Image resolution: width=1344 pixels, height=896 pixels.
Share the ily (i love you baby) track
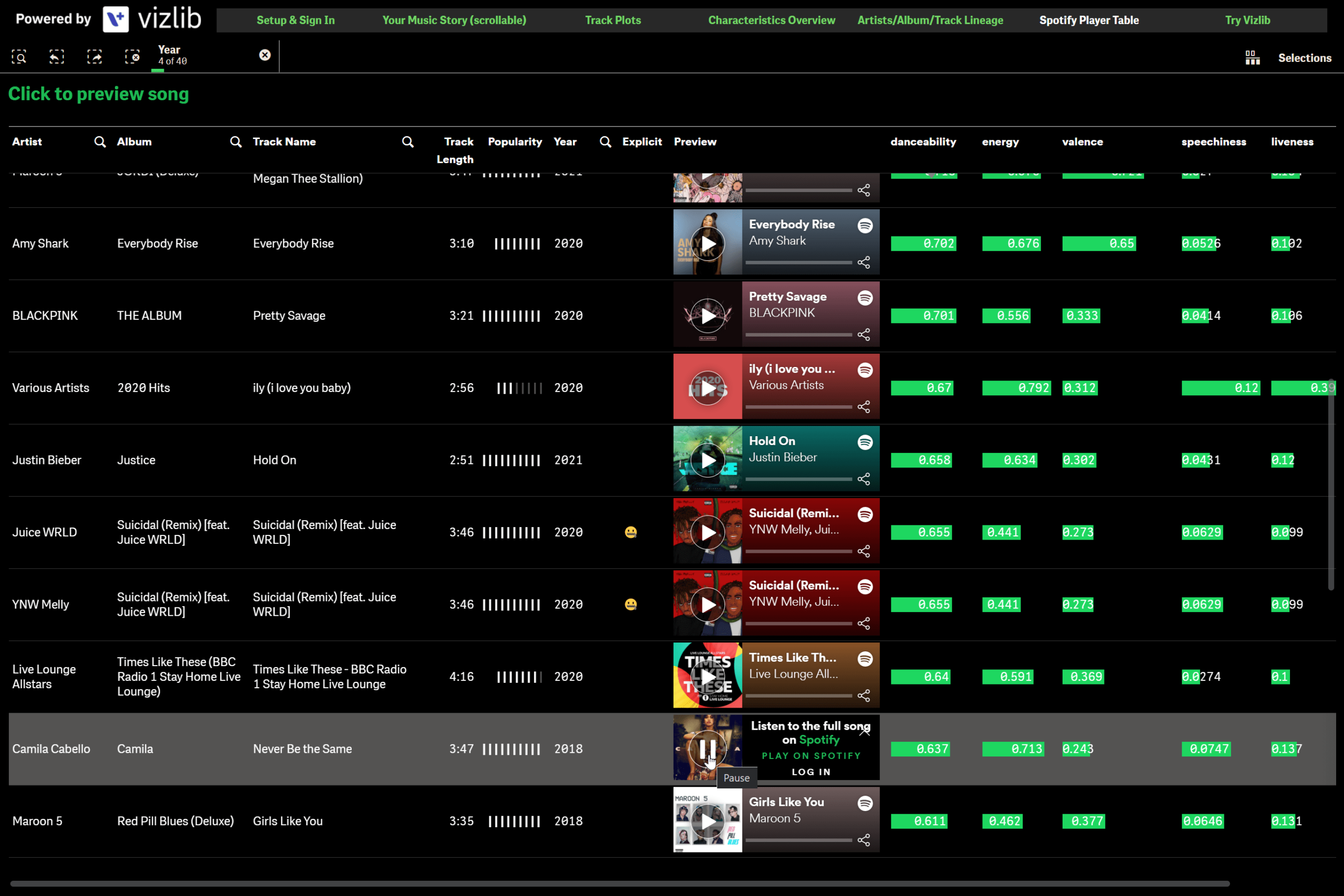pyautogui.click(x=864, y=407)
